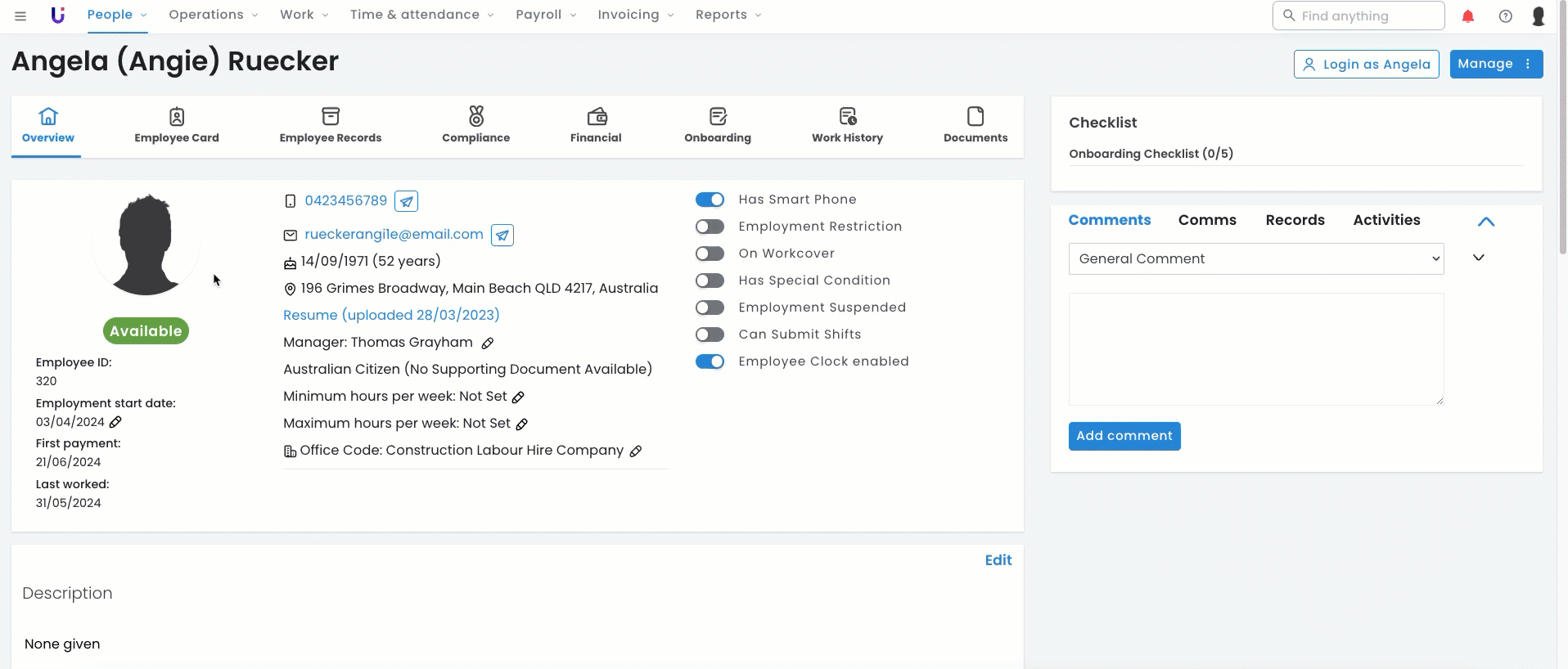Click into the comment text area
This screenshot has height=669, width=1568.
click(1255, 349)
